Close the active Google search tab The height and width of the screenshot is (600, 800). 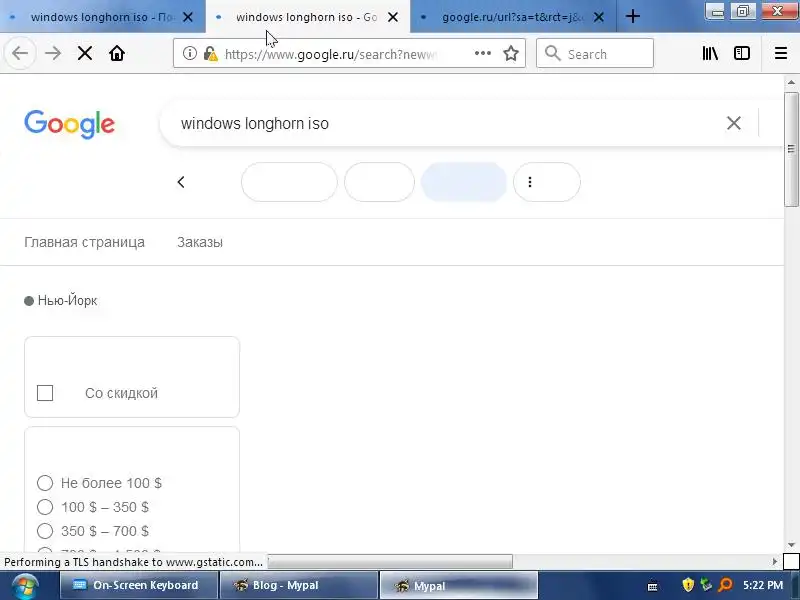coord(393,17)
